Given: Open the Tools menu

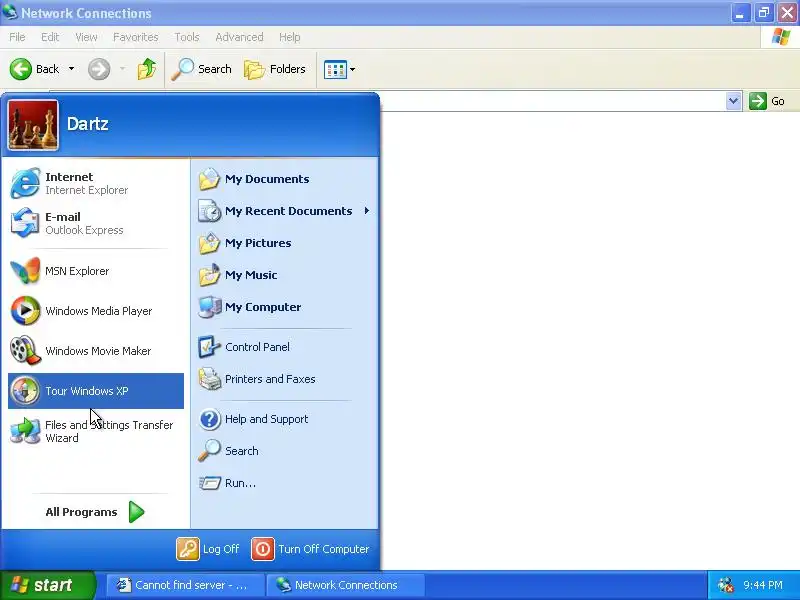Looking at the screenshot, I should [x=187, y=37].
